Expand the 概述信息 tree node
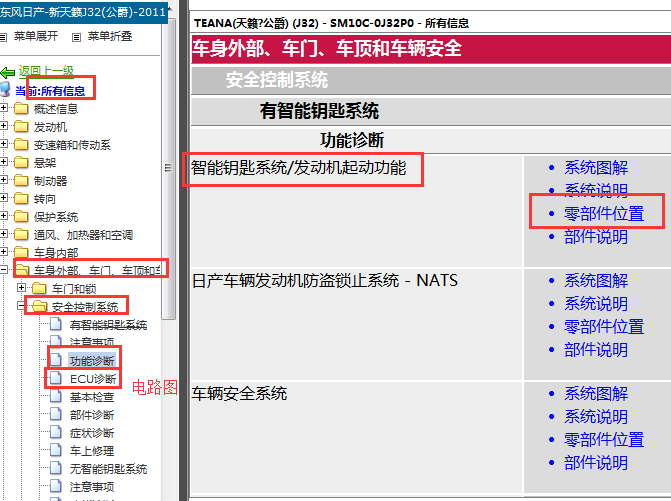Screen dimensions: 671x501 click(3, 107)
